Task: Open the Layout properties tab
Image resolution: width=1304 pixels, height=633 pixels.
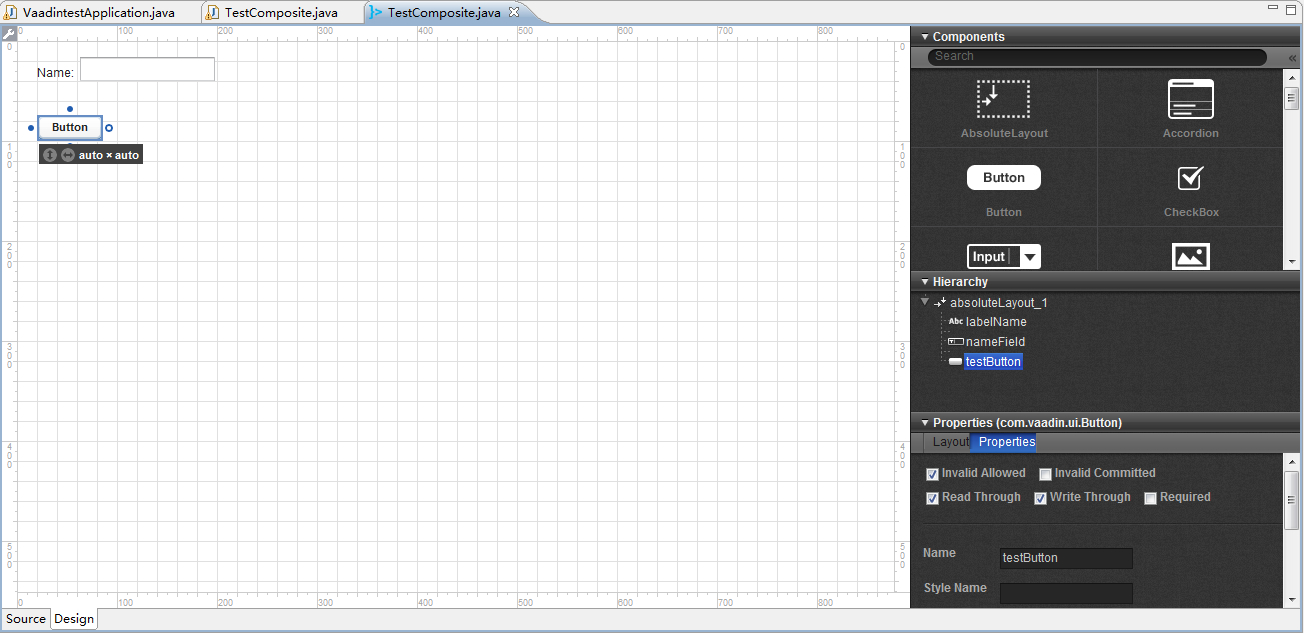Action: click(950, 442)
